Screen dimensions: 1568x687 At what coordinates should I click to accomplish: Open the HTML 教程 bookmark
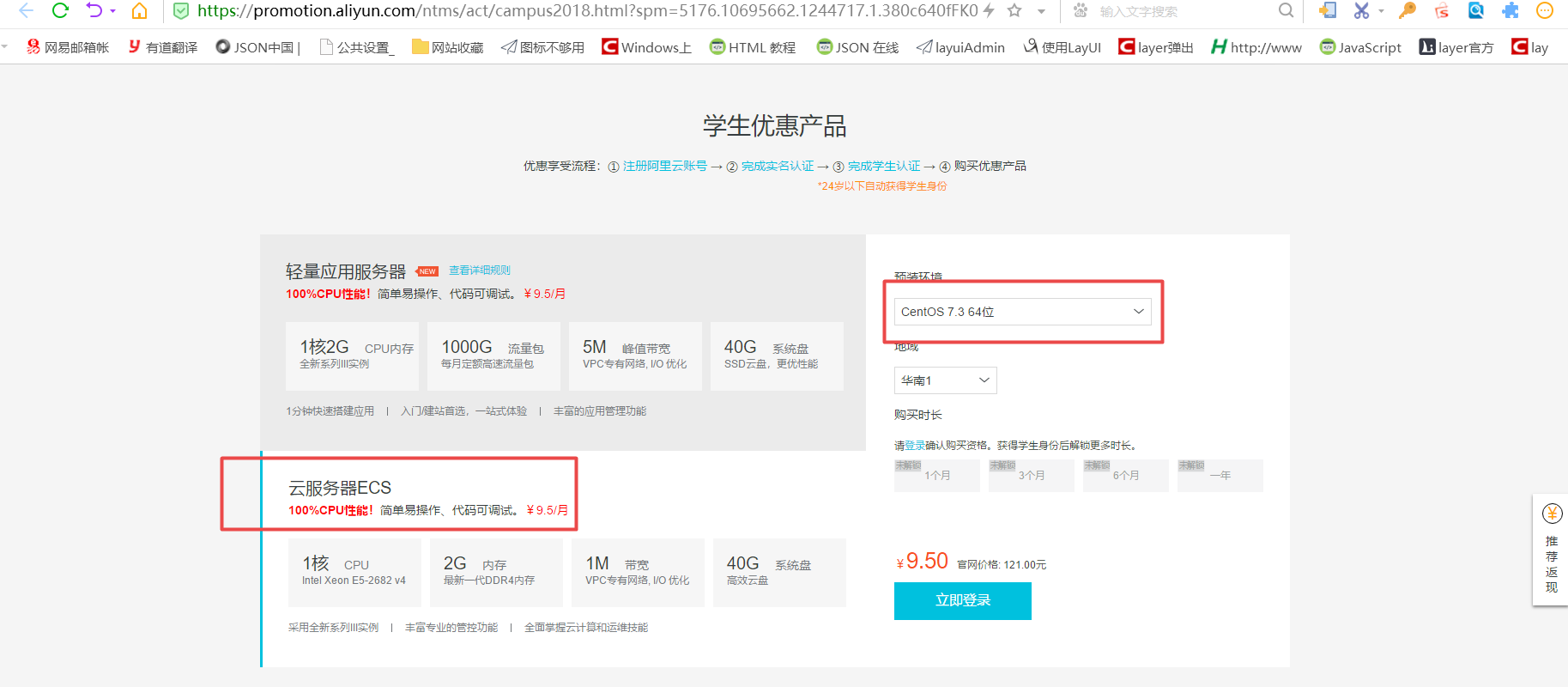tap(753, 47)
